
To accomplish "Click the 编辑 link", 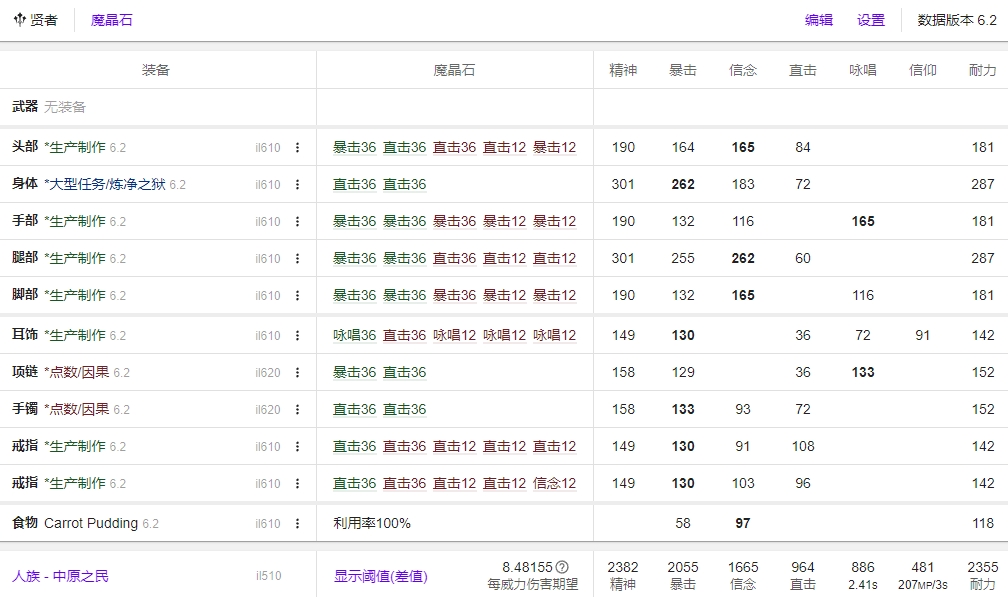I will tap(818, 19).
